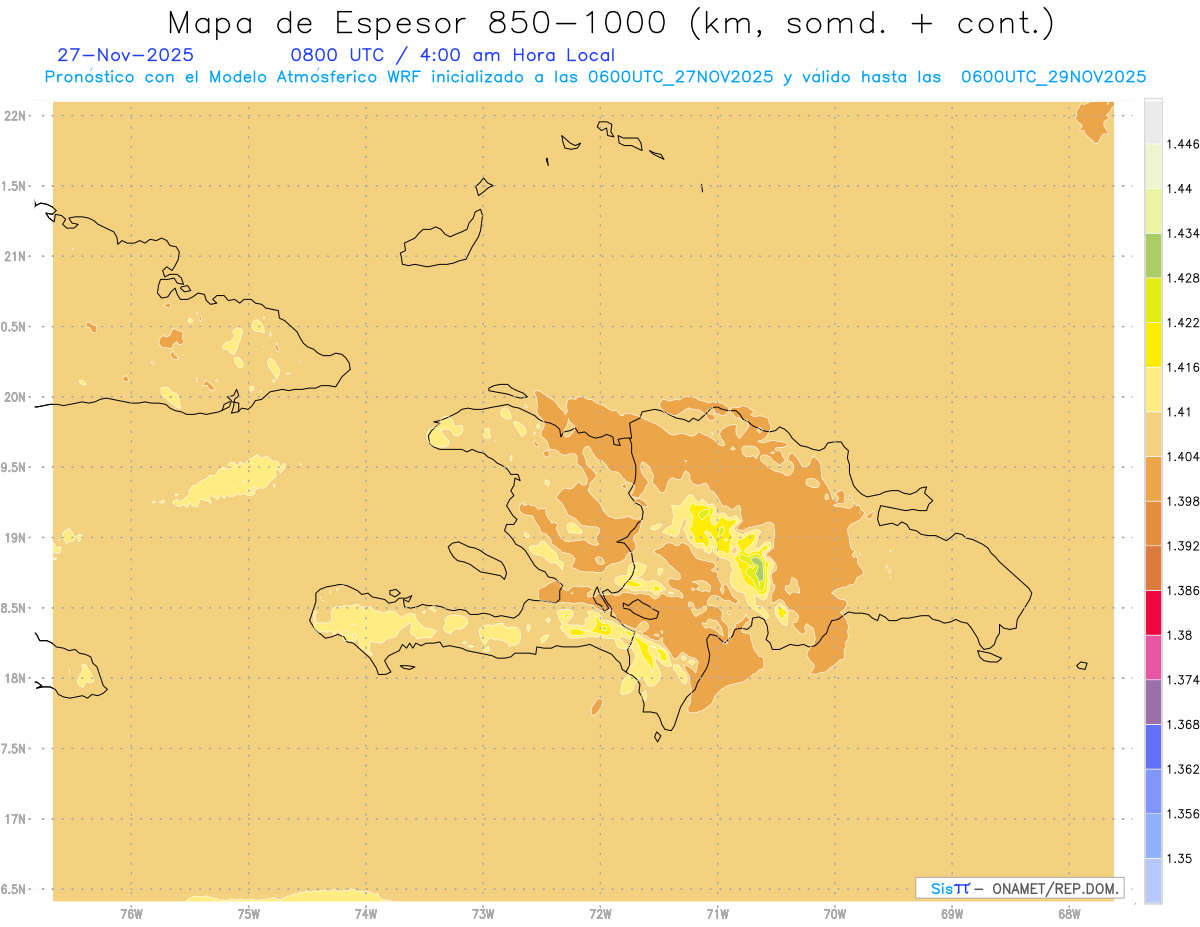Click the legend value "1.422"
This screenshot has height=927, width=1200.
(1183, 322)
